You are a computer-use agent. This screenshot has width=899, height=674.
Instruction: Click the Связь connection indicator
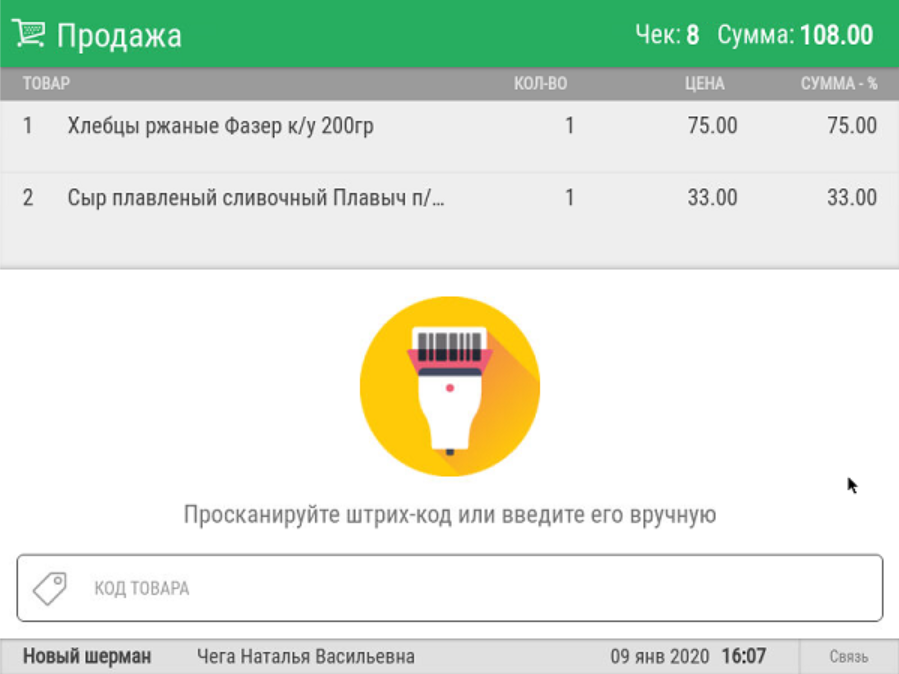coord(849,657)
